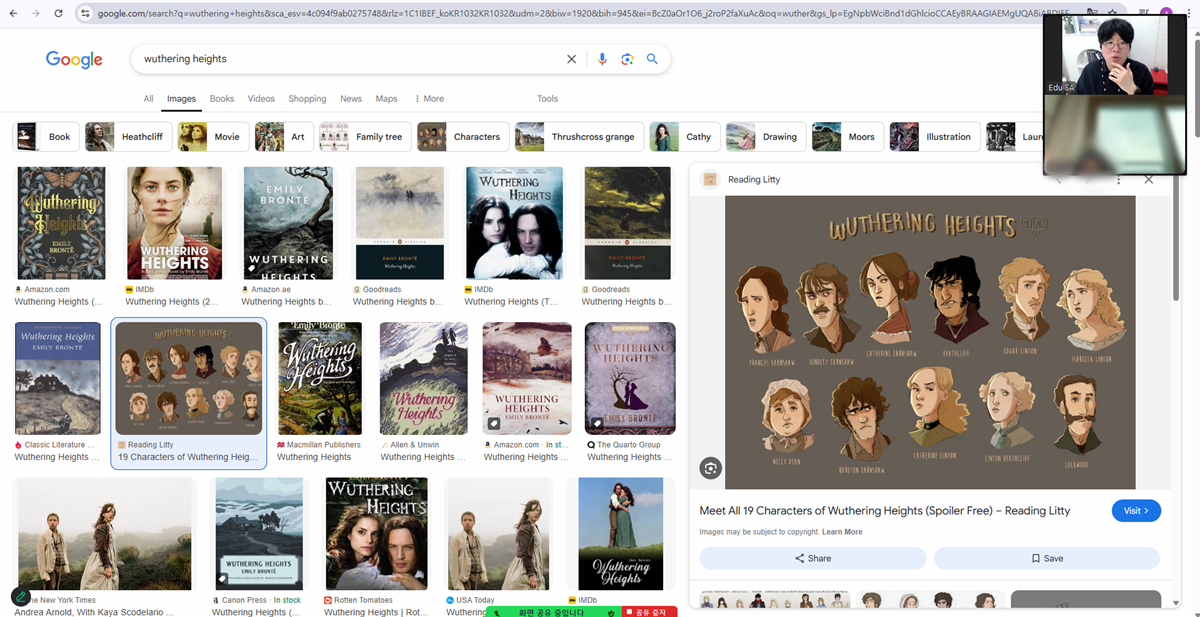This screenshot has height=617, width=1200.
Task: Filter images by Characters chip
Action: coord(463,137)
